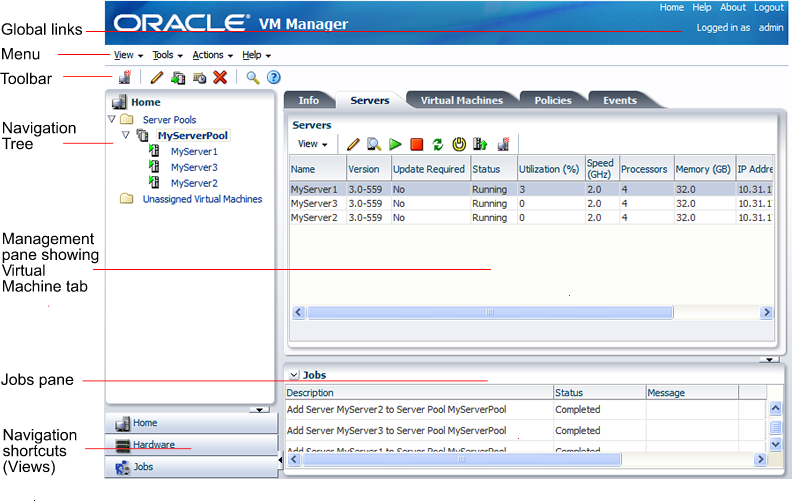Viewport: 792px width, 501px height.
Task: Click the up arrow of the Jobs vertical scrollbar
Action: coord(775,408)
